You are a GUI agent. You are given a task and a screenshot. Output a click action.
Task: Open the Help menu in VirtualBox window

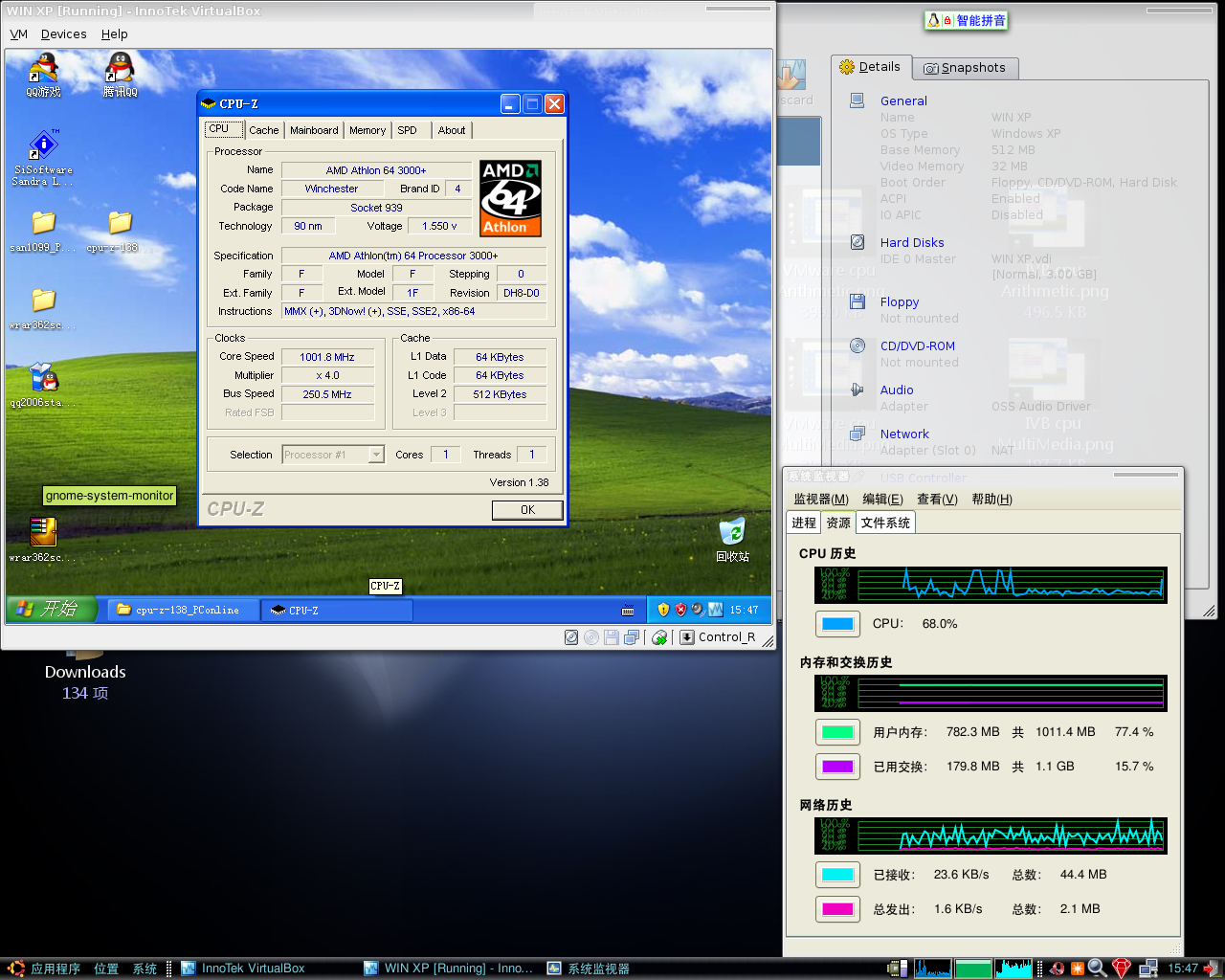click(115, 33)
